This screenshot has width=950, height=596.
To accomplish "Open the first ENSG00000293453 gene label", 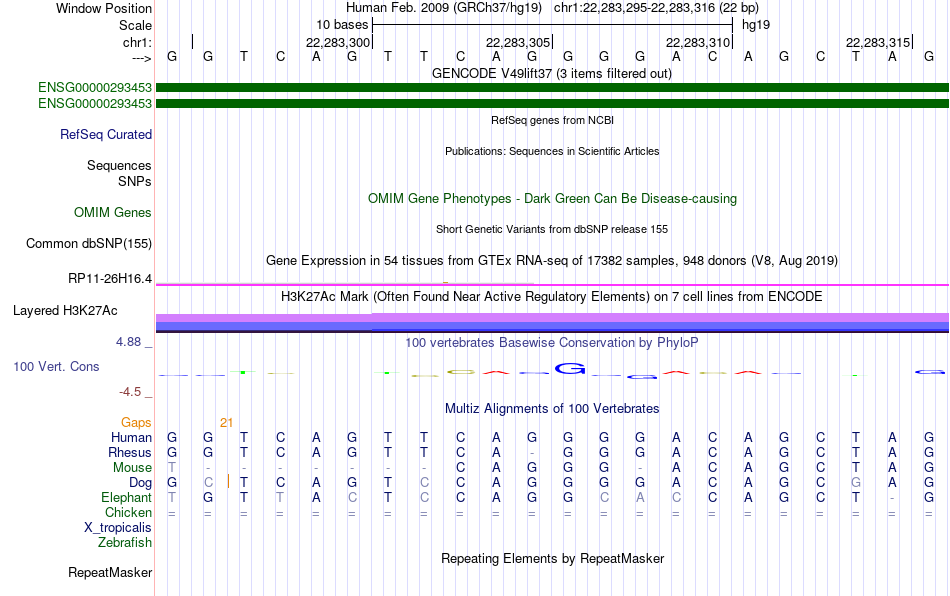I will tap(95, 87).
